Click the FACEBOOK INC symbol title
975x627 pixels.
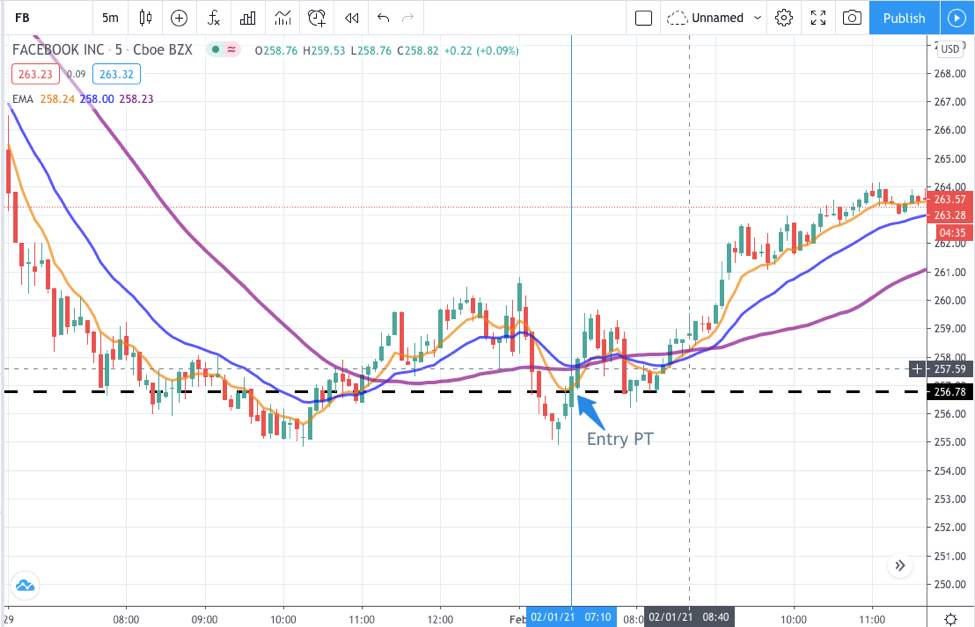coord(58,50)
